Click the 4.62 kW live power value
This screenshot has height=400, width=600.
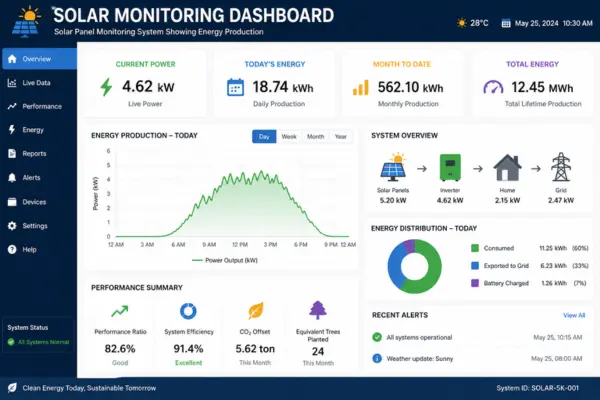pyautogui.click(x=148, y=87)
